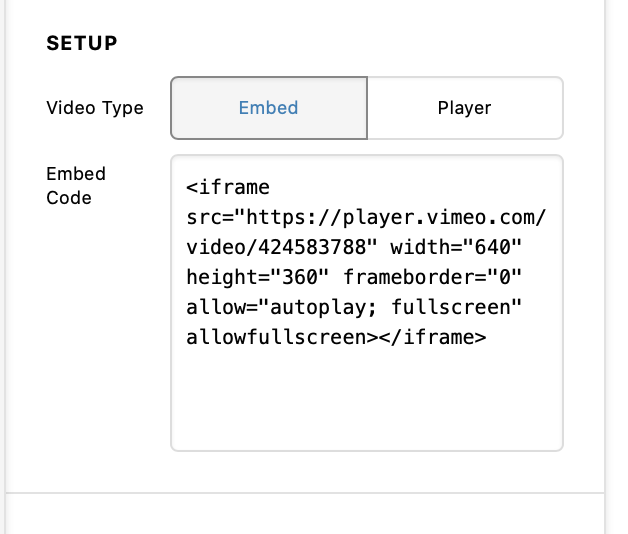Click the Embed Code field label
Viewport: 628px width, 534px height.
(76, 186)
